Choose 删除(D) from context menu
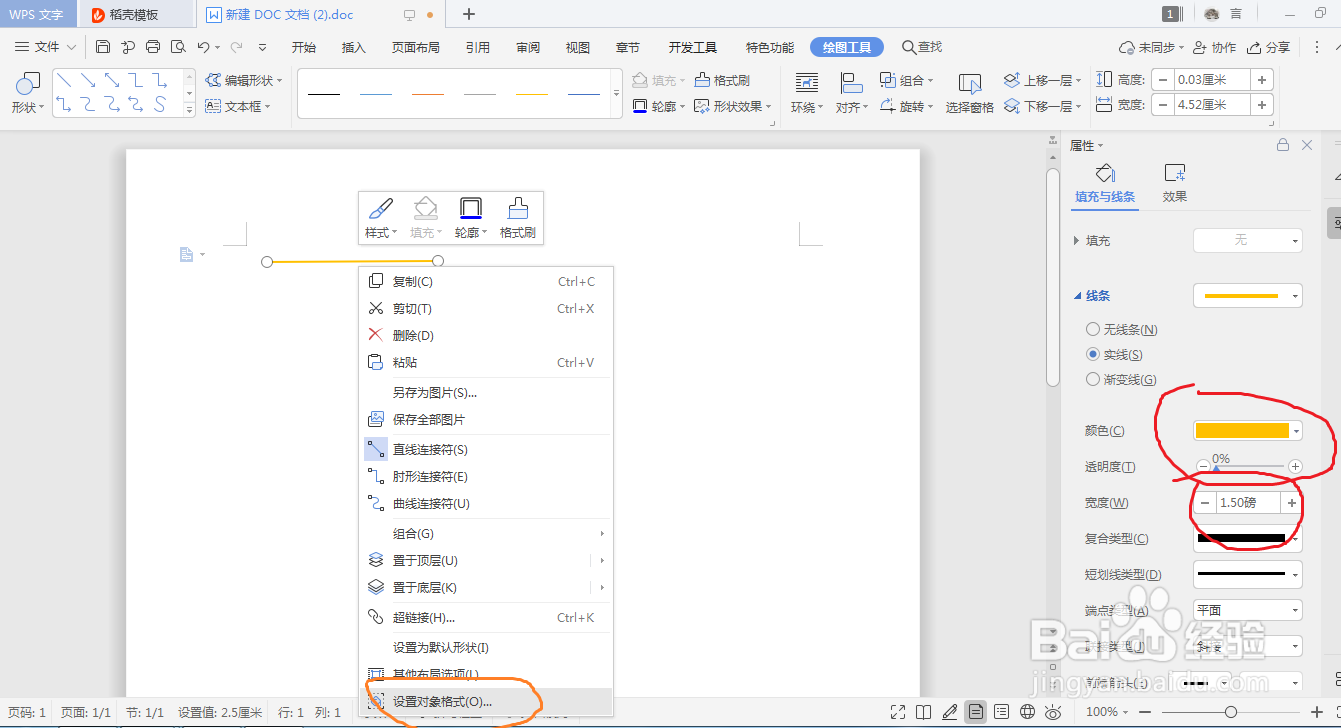The width and height of the screenshot is (1341, 728). pyautogui.click(x=485, y=335)
